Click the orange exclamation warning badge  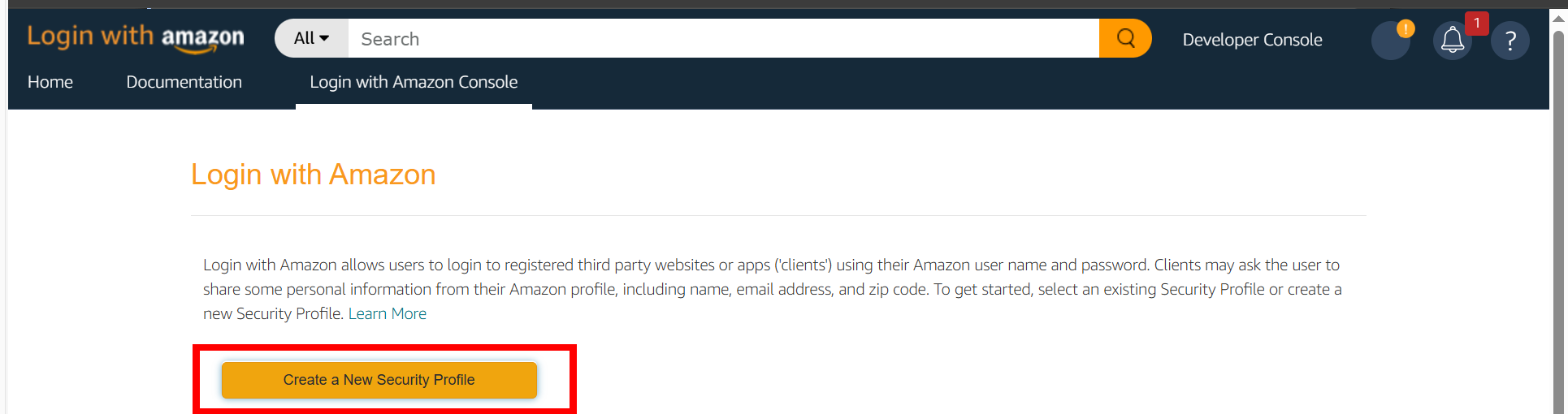pos(1406,28)
